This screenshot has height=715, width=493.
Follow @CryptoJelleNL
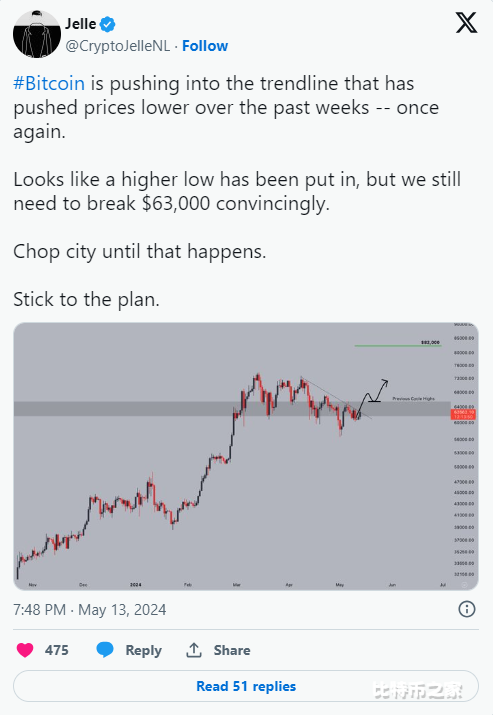(x=205, y=46)
